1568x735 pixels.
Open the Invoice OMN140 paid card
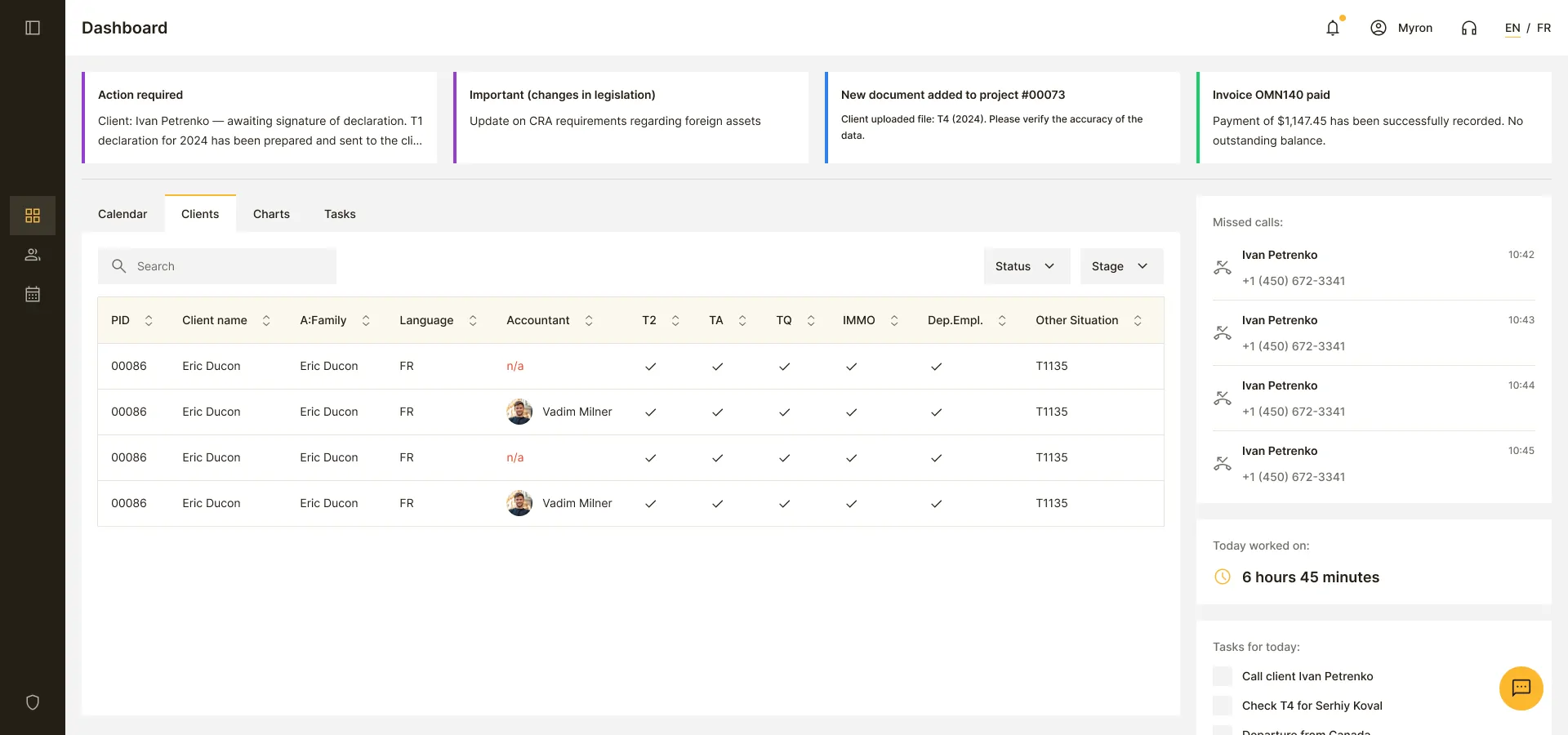(1374, 118)
